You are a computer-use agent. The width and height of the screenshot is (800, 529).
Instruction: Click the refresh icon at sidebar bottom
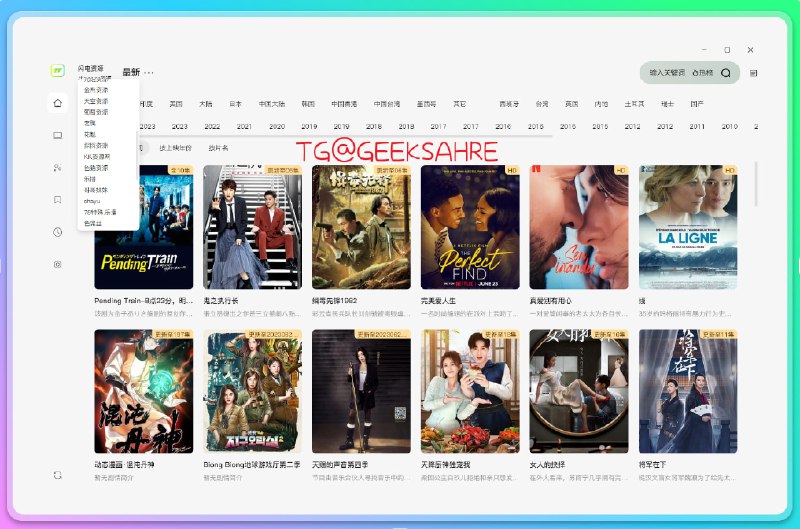pyautogui.click(x=58, y=474)
